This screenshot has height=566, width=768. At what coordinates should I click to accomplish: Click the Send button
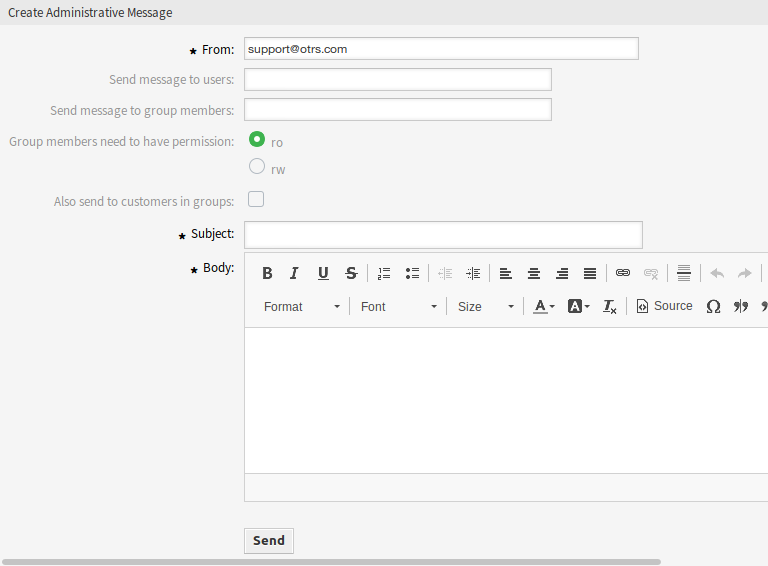[269, 541]
